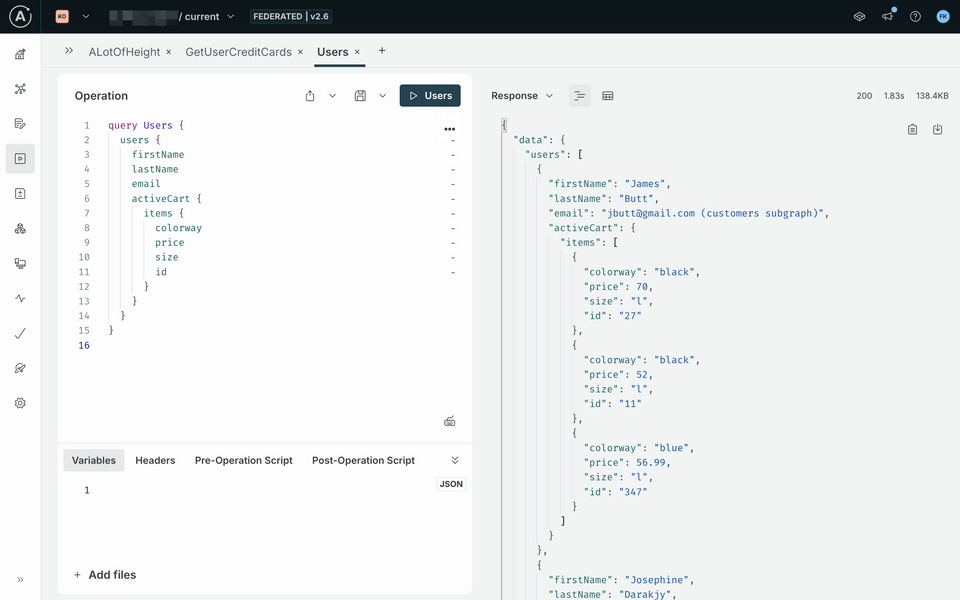The image size is (960, 600).
Task: Close the GetUserCreditCards tab
Action: pos(300,52)
